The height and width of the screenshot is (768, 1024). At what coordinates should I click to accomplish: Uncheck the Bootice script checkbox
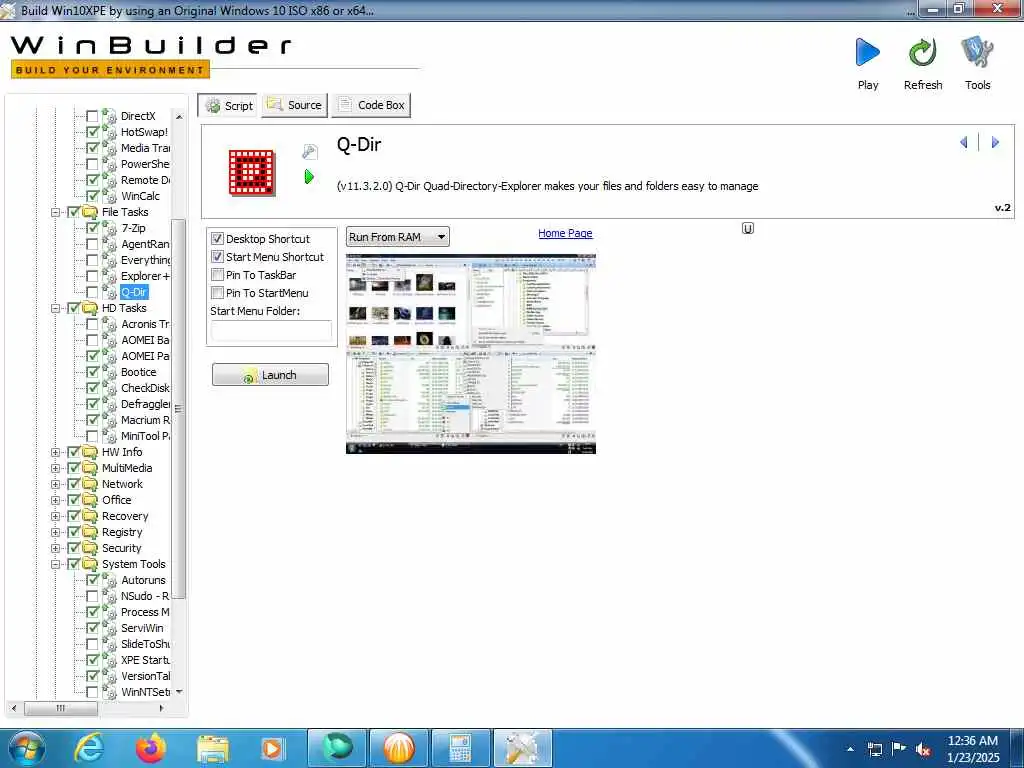[x=92, y=372]
